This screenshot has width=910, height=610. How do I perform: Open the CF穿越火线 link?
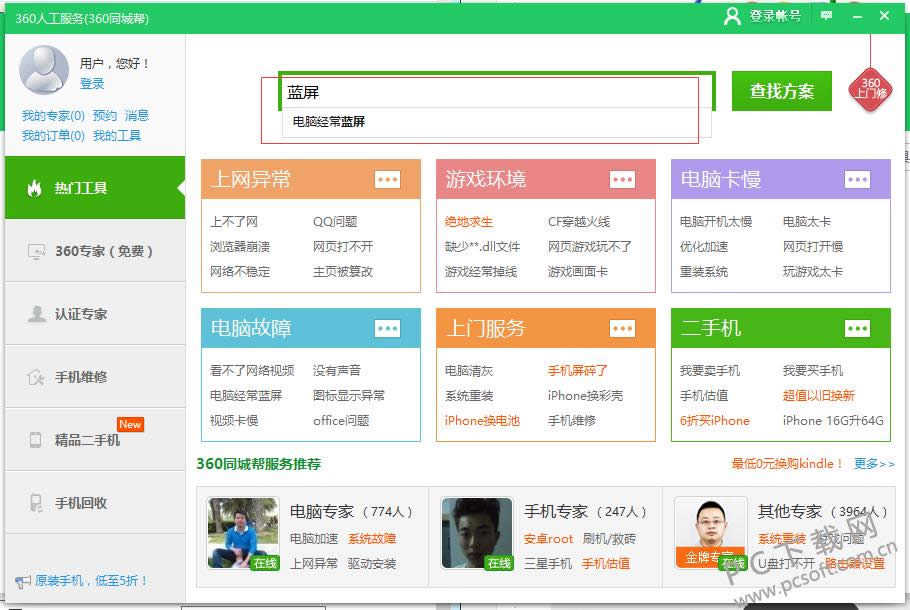click(579, 222)
